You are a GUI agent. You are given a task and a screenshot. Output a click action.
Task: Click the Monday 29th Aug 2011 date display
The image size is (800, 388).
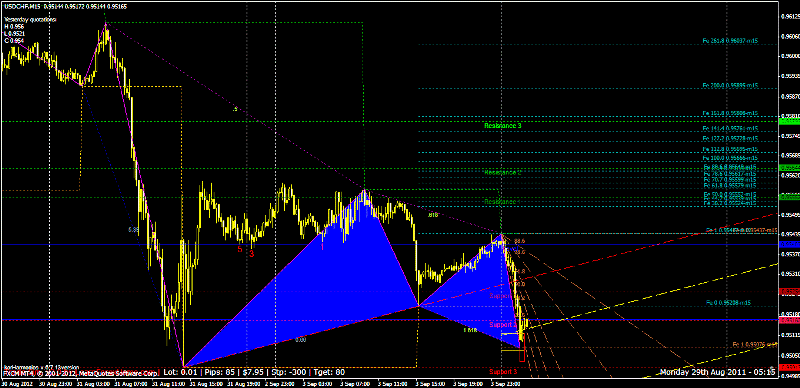(x=718, y=372)
